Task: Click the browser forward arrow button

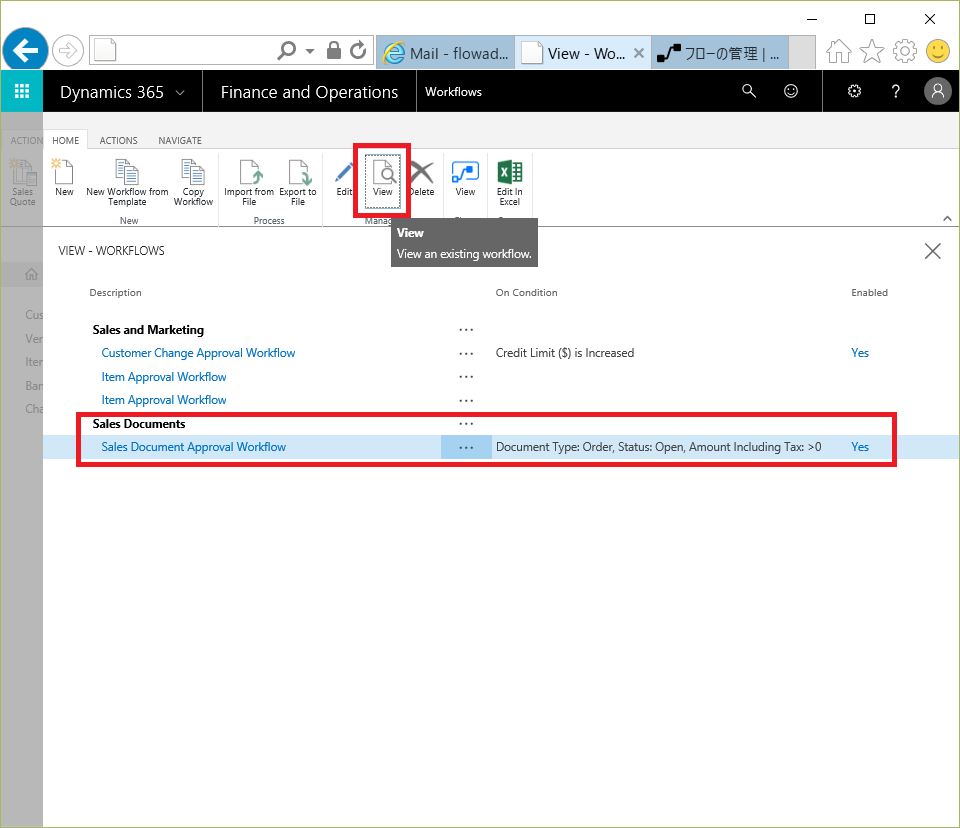Action: coord(67,51)
